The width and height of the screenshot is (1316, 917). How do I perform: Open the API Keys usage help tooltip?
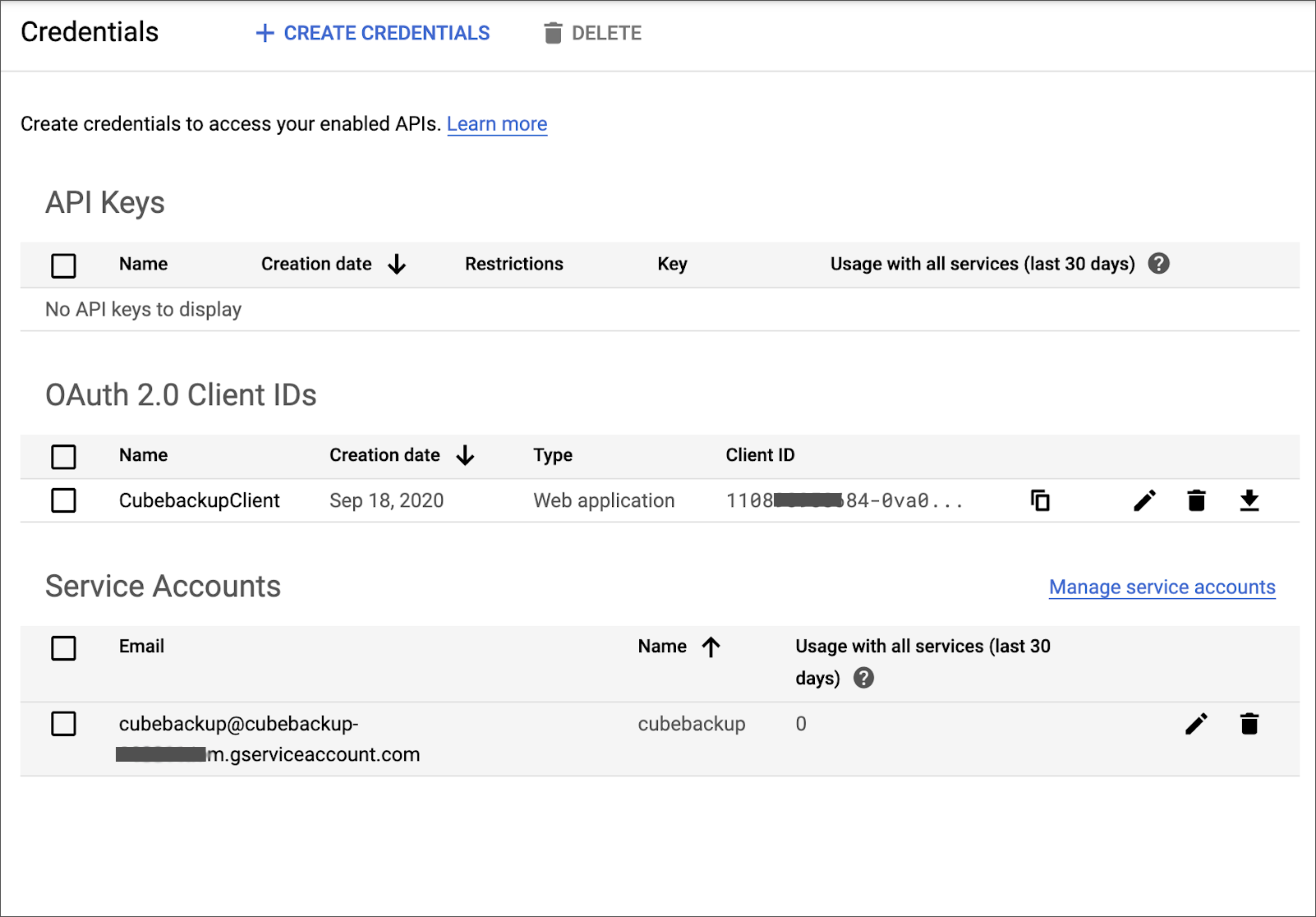point(1158,264)
